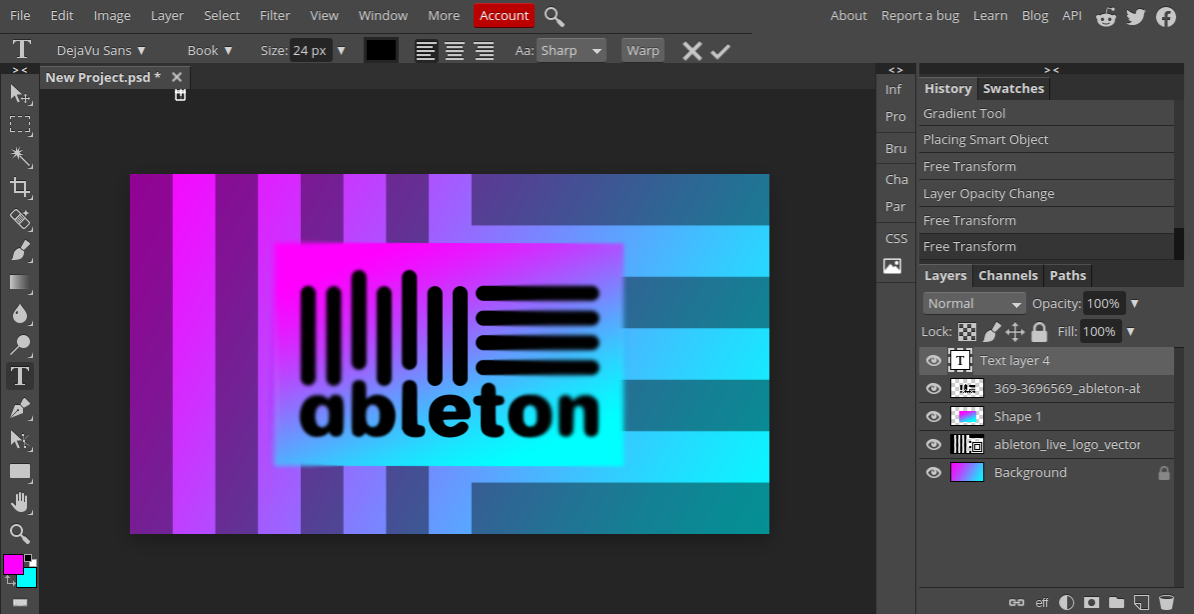Open the Sharp anti-aliasing dropdown

tap(571, 50)
